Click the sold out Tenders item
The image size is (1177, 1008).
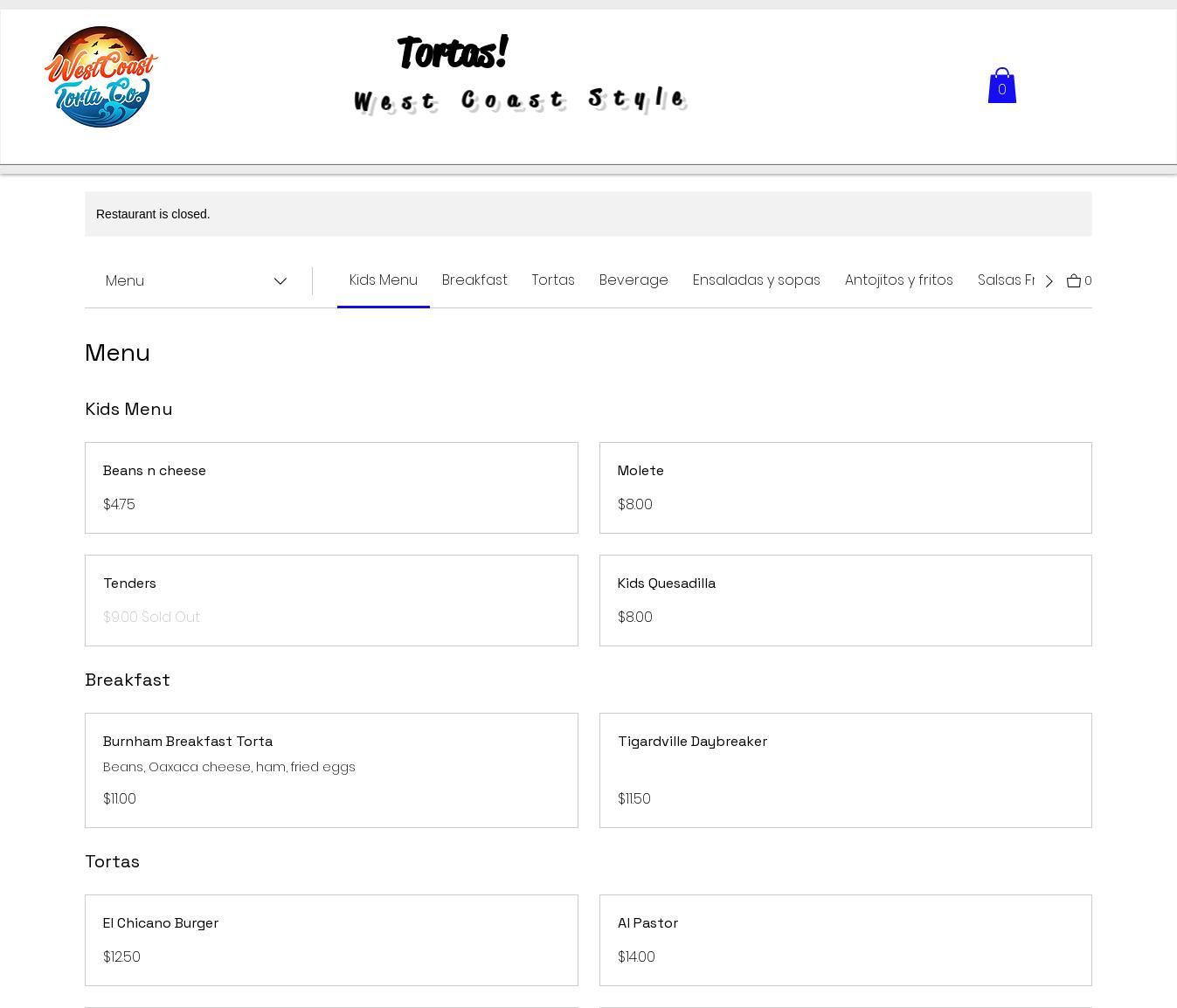pyautogui.click(x=331, y=600)
